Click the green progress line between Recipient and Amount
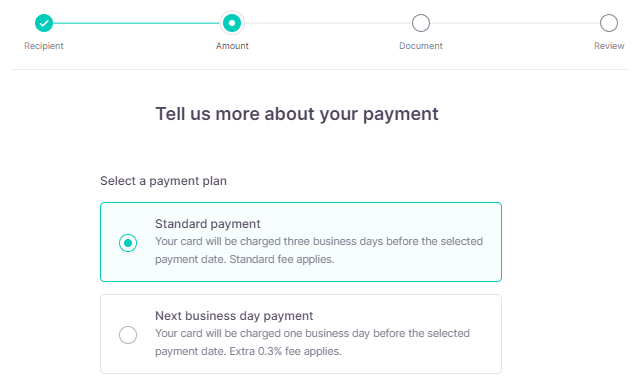Screen dimensions: 632x386 (x=136, y=23)
